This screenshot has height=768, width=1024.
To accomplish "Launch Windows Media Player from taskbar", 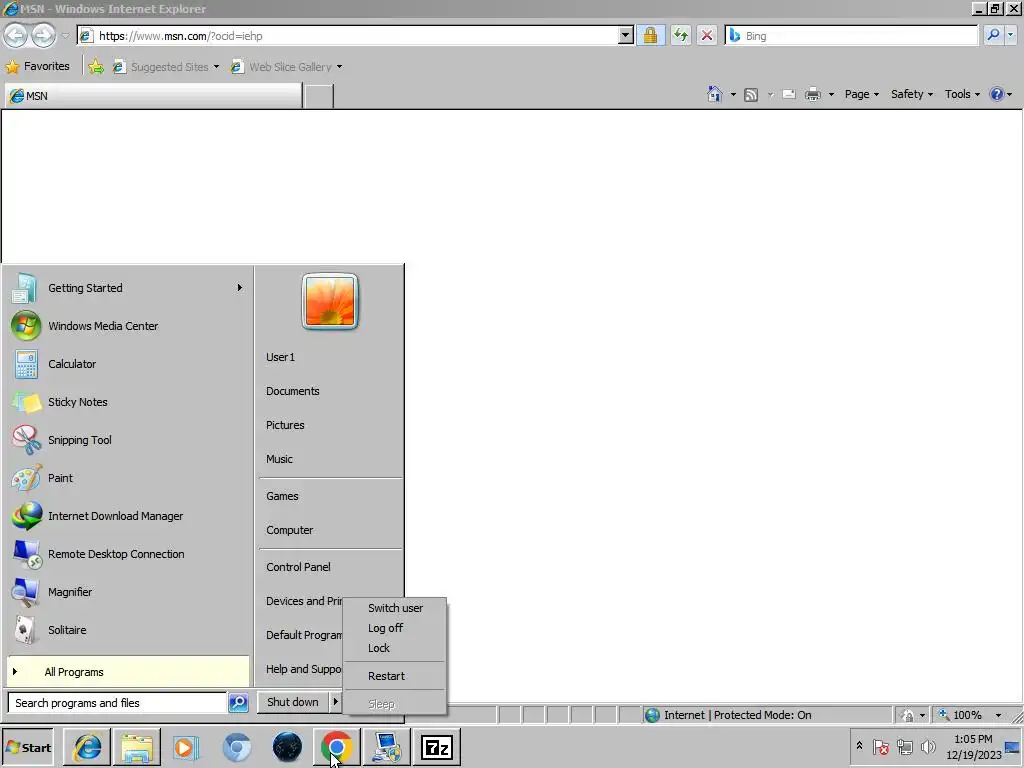I will coord(186,747).
